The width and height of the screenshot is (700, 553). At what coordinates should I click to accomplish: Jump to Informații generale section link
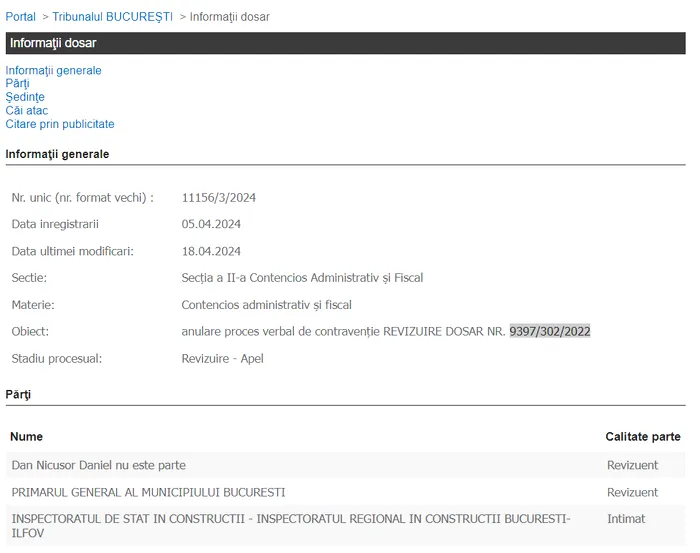pos(53,71)
